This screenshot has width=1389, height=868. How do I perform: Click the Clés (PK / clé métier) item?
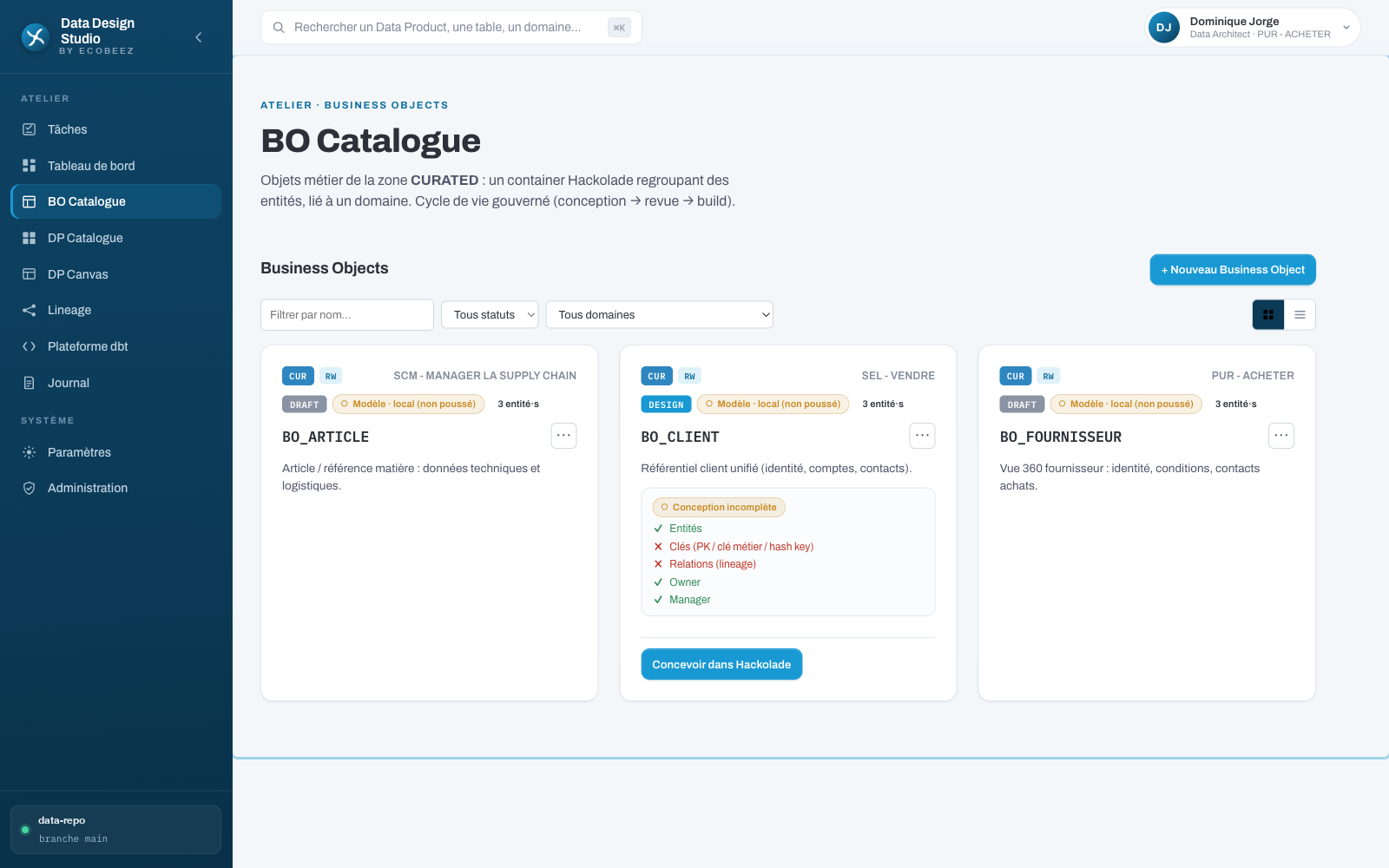[x=734, y=547]
